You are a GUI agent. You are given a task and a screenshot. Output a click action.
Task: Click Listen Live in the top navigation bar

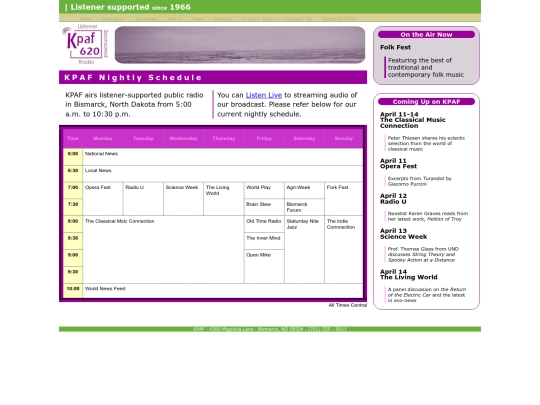(x=258, y=19)
